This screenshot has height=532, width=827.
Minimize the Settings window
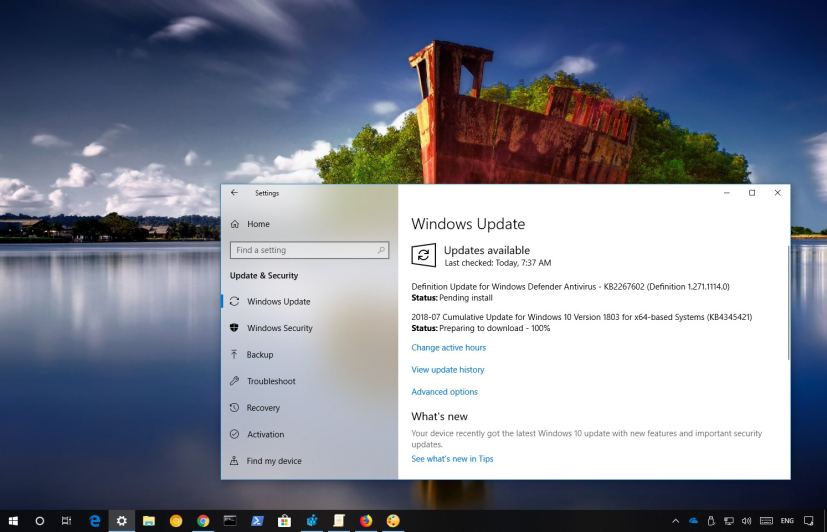pyautogui.click(x=726, y=193)
